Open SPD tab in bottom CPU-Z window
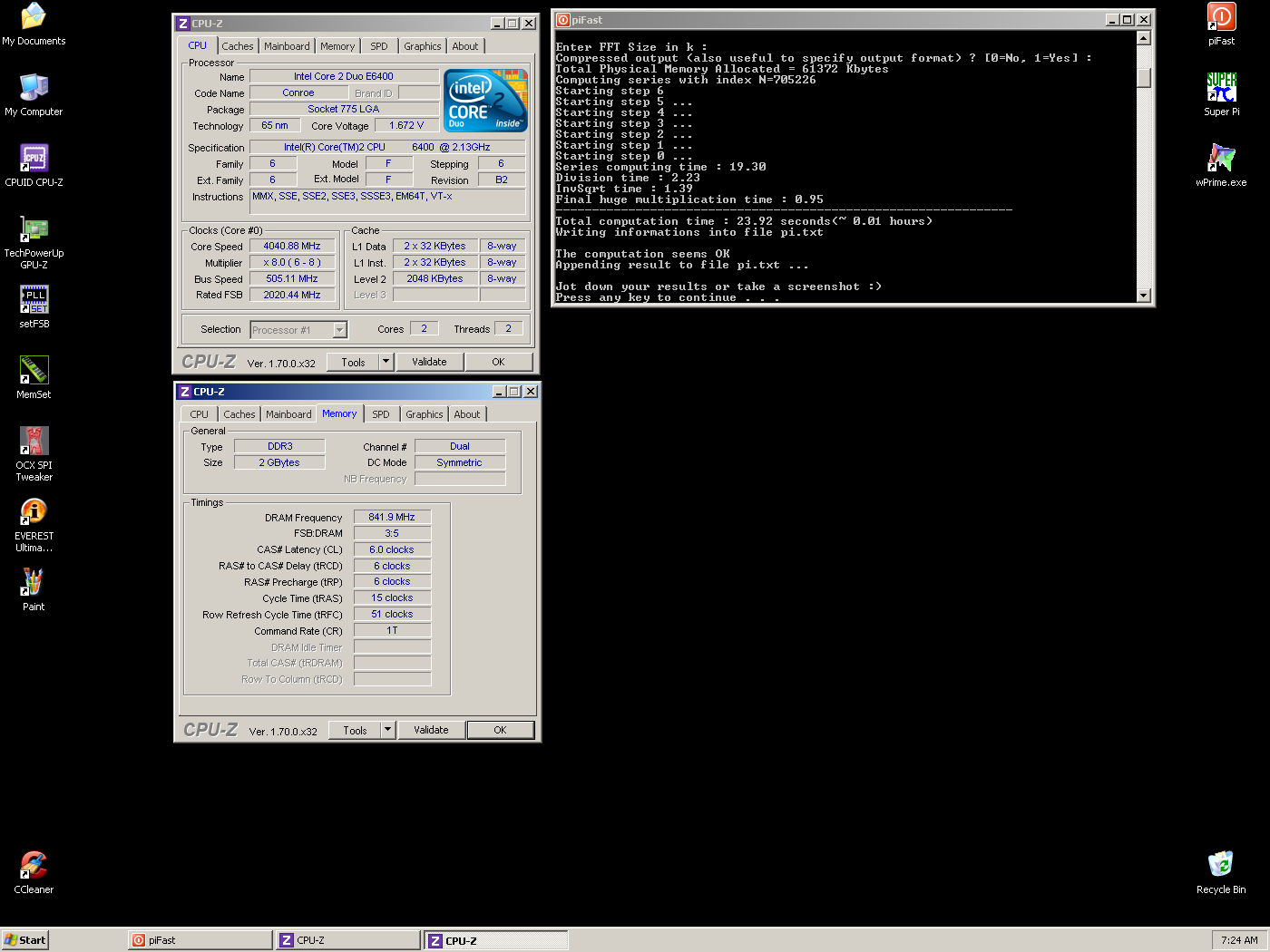The image size is (1270, 952). (x=381, y=414)
